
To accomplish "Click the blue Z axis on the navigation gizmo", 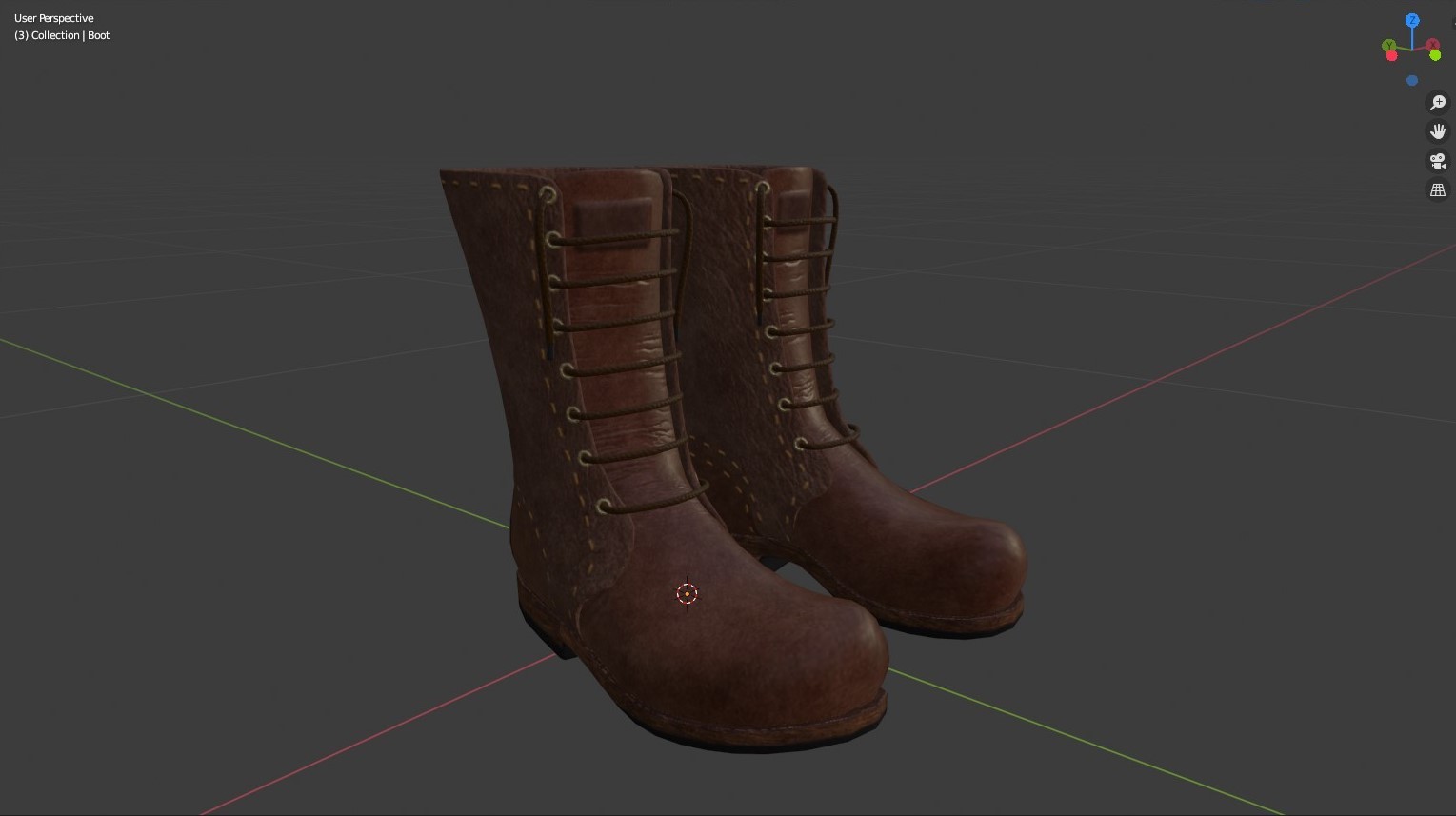I will click(x=1412, y=20).
